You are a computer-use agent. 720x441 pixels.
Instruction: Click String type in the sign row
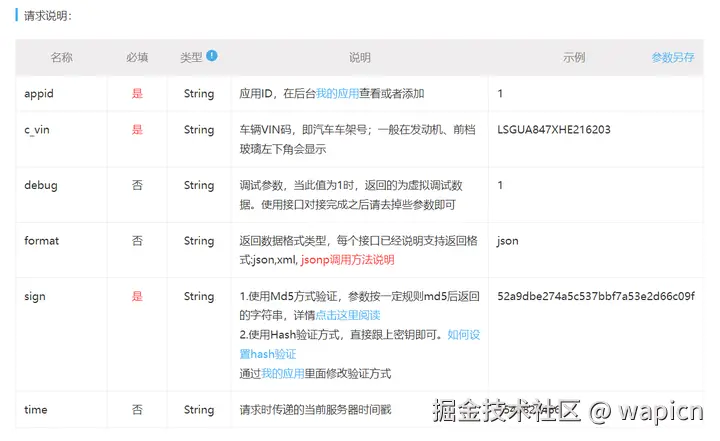[199, 296]
